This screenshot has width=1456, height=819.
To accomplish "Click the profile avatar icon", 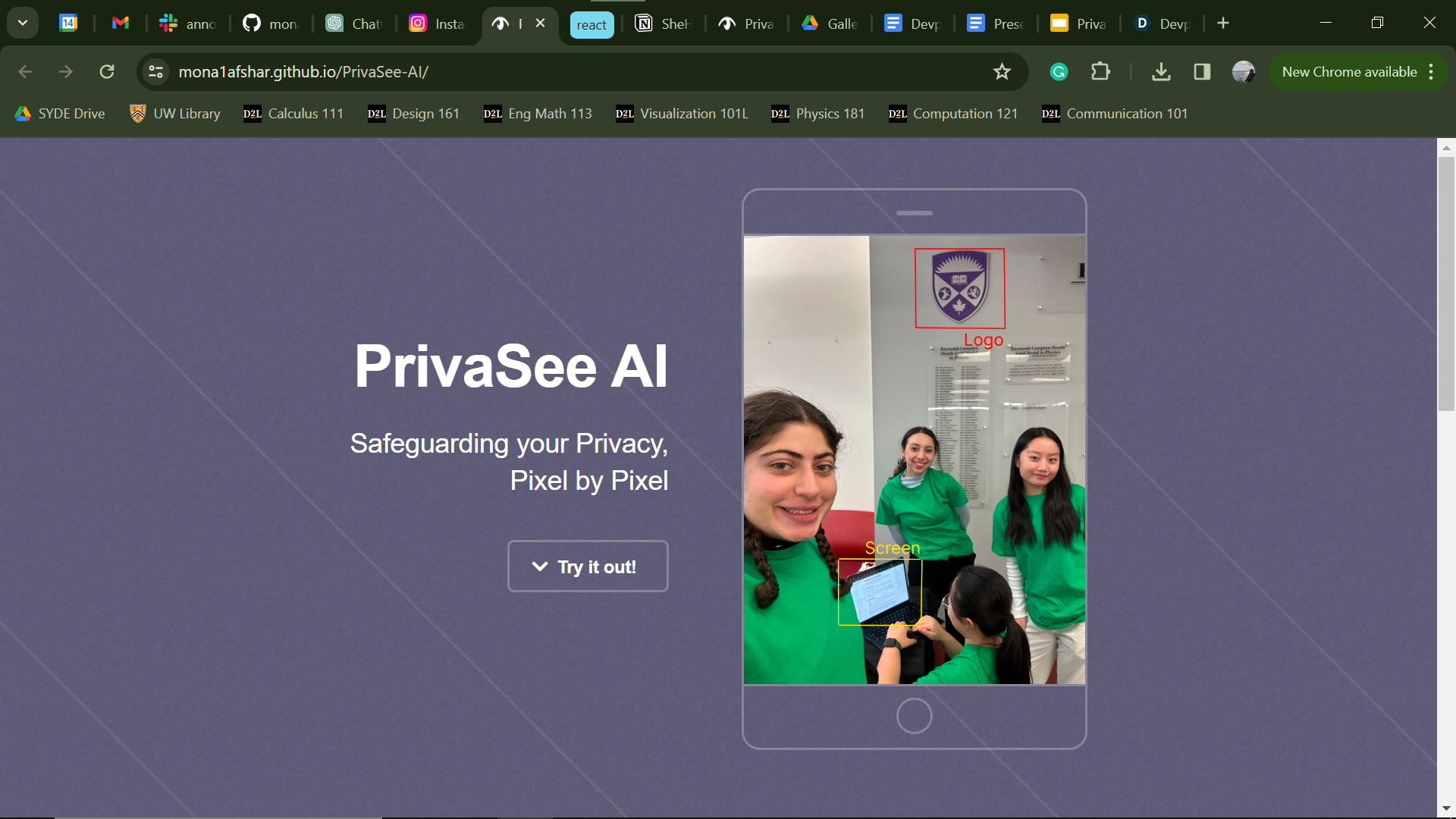I will coord(1243,72).
